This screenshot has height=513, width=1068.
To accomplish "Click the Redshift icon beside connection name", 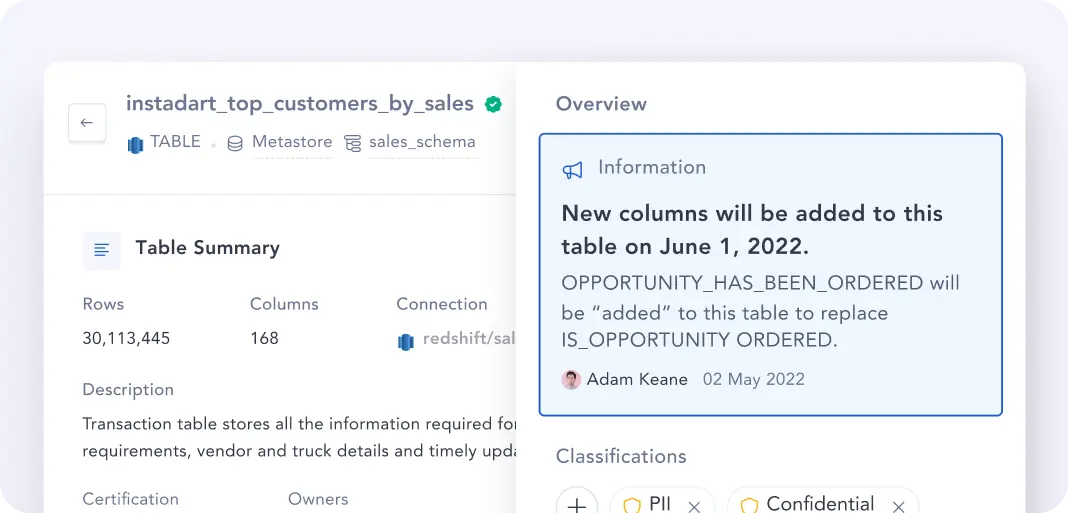I will pos(405,341).
